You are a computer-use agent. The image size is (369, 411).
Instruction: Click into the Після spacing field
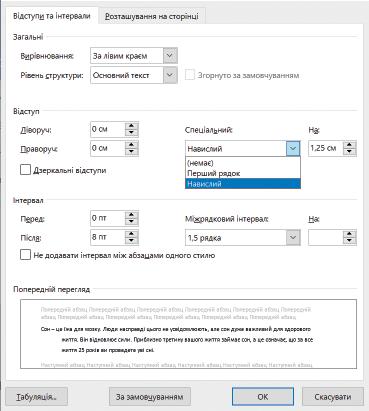[107, 238]
